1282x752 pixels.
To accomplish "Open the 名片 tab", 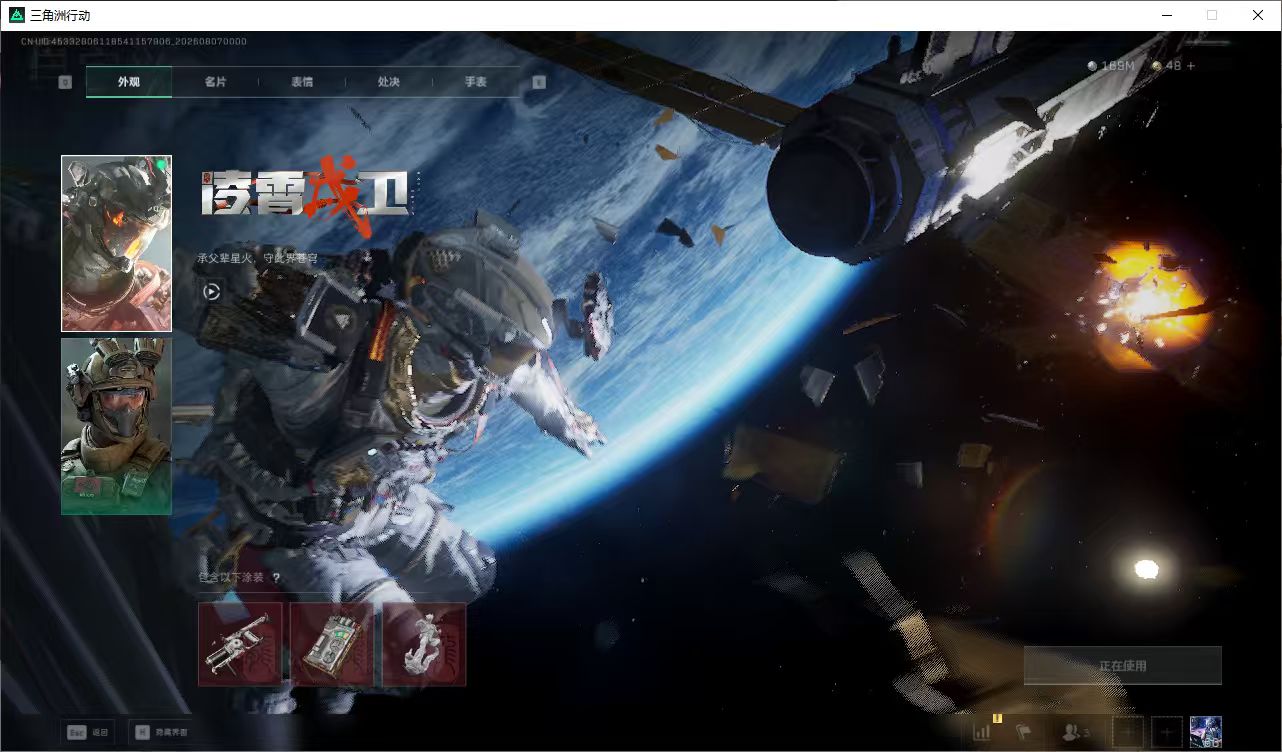I will point(215,82).
